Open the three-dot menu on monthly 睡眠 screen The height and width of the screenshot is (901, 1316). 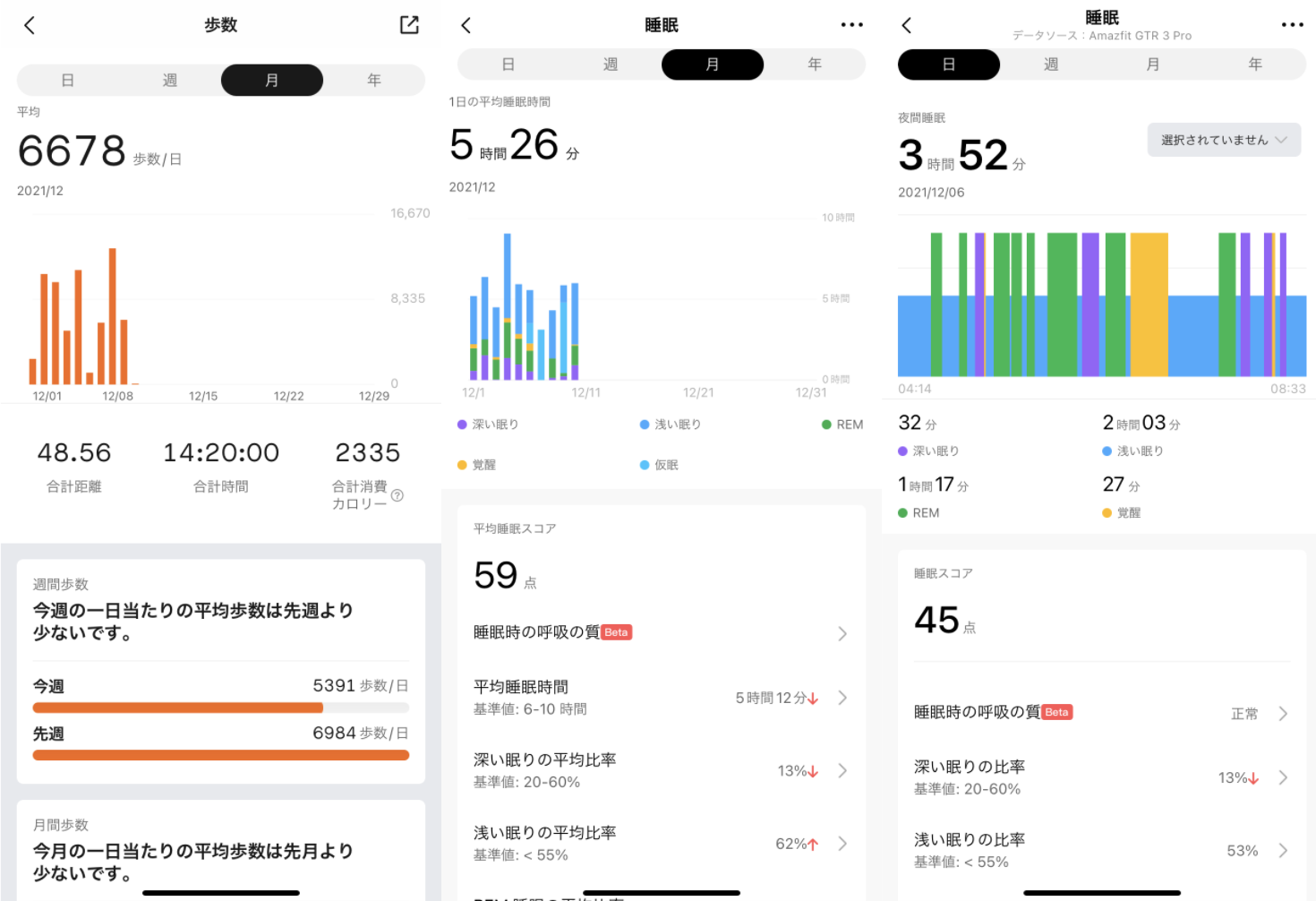tap(852, 25)
